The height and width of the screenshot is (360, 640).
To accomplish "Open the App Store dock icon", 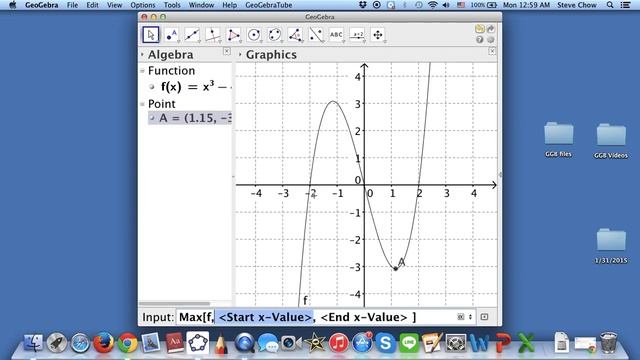I will [x=362, y=342].
